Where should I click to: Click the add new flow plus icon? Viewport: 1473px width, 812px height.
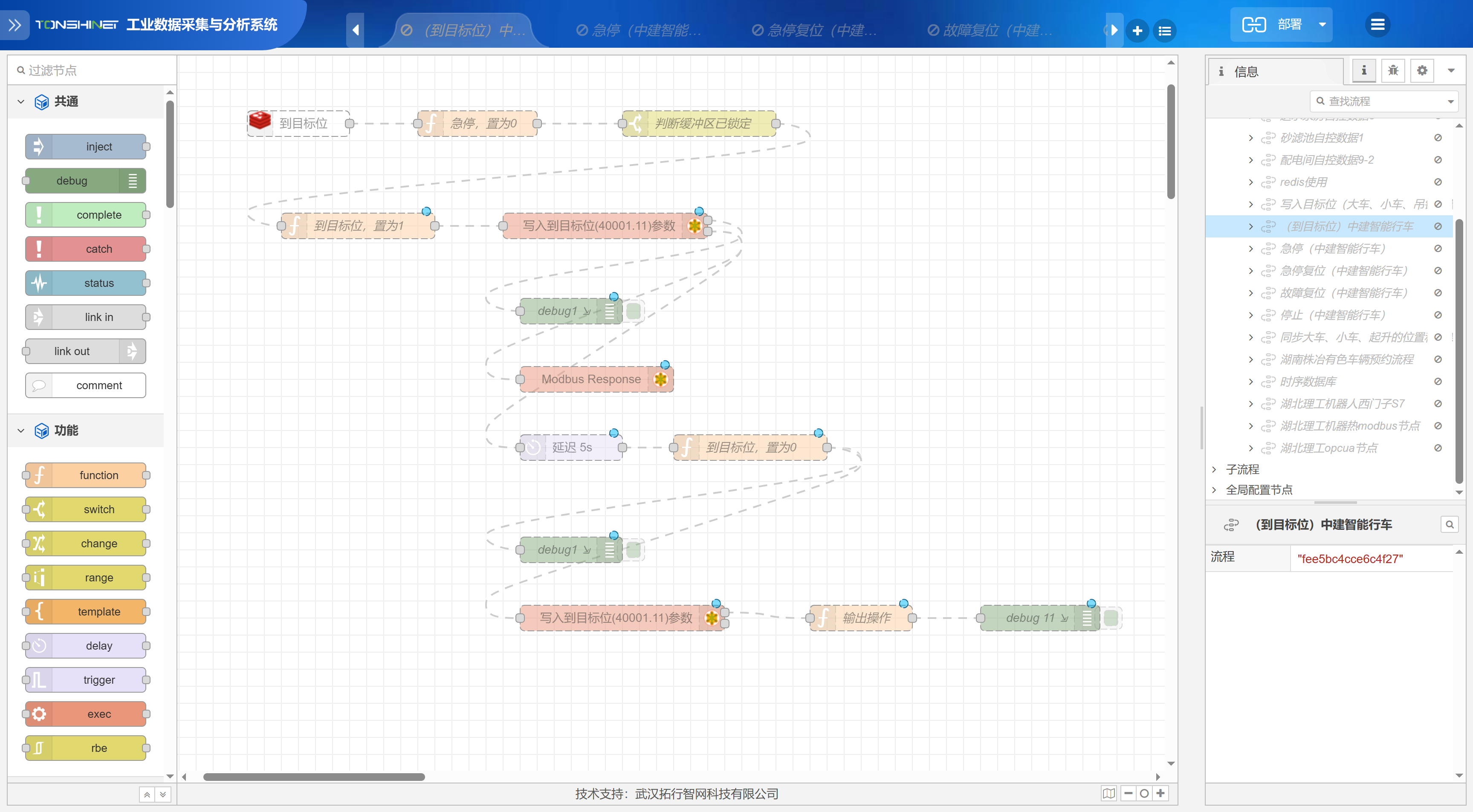point(1137,30)
